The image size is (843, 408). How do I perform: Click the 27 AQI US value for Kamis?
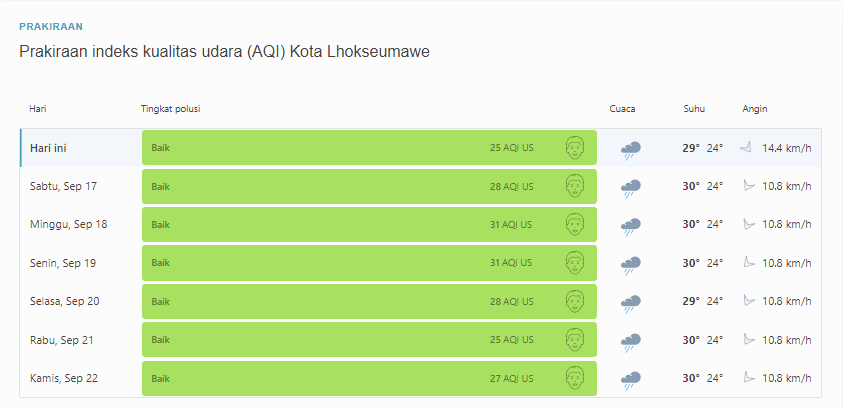[511, 378]
